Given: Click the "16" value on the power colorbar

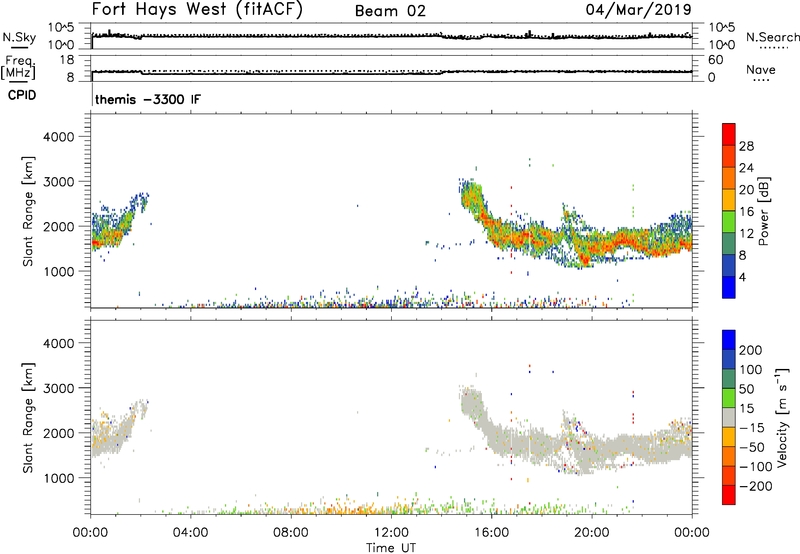Looking at the screenshot, I should 746,212.
